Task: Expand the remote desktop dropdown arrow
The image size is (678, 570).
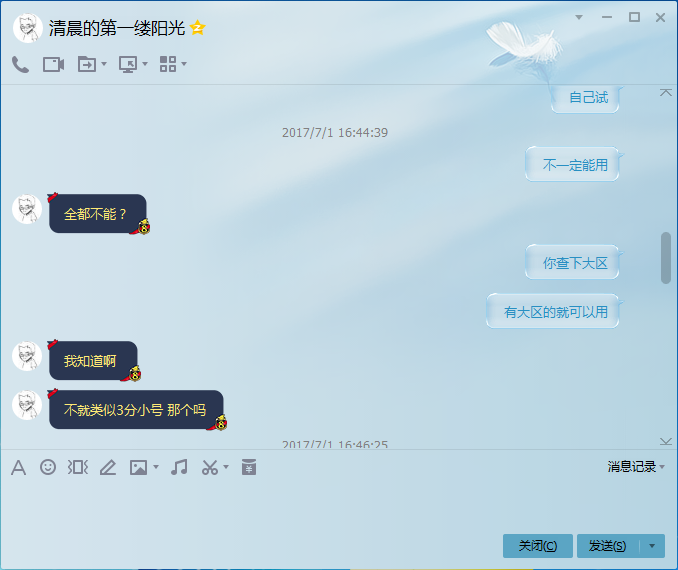Action: click(145, 64)
